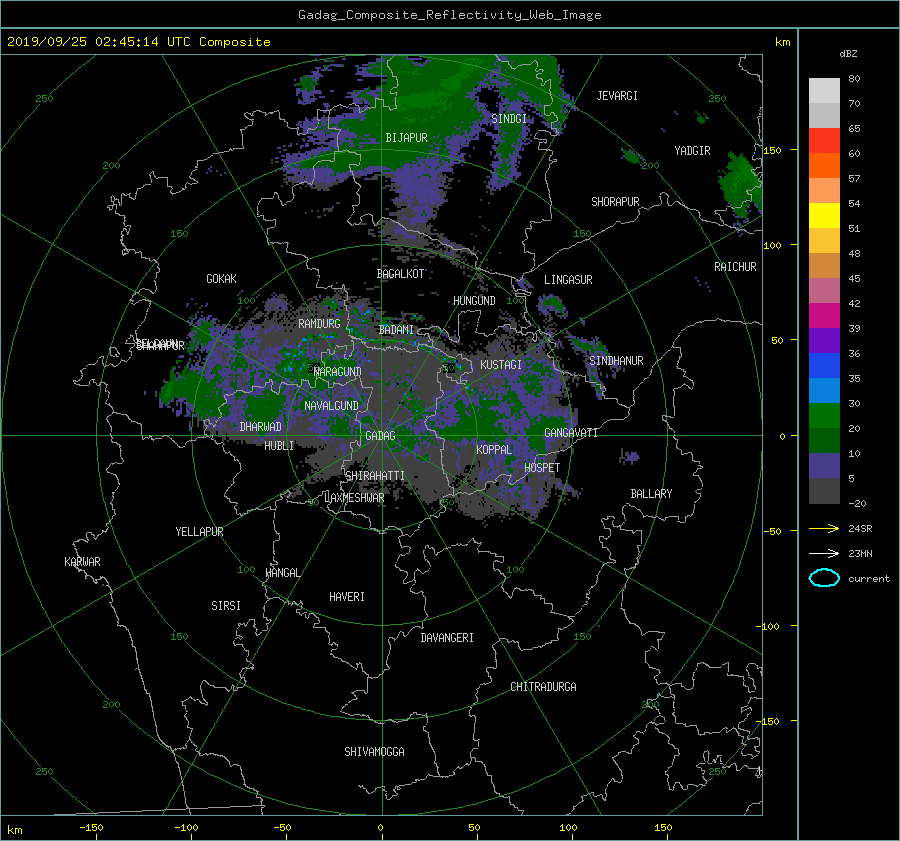This screenshot has height=841, width=900.
Task: Click the yellow 54 dBZ legend swatch
Action: click(824, 215)
